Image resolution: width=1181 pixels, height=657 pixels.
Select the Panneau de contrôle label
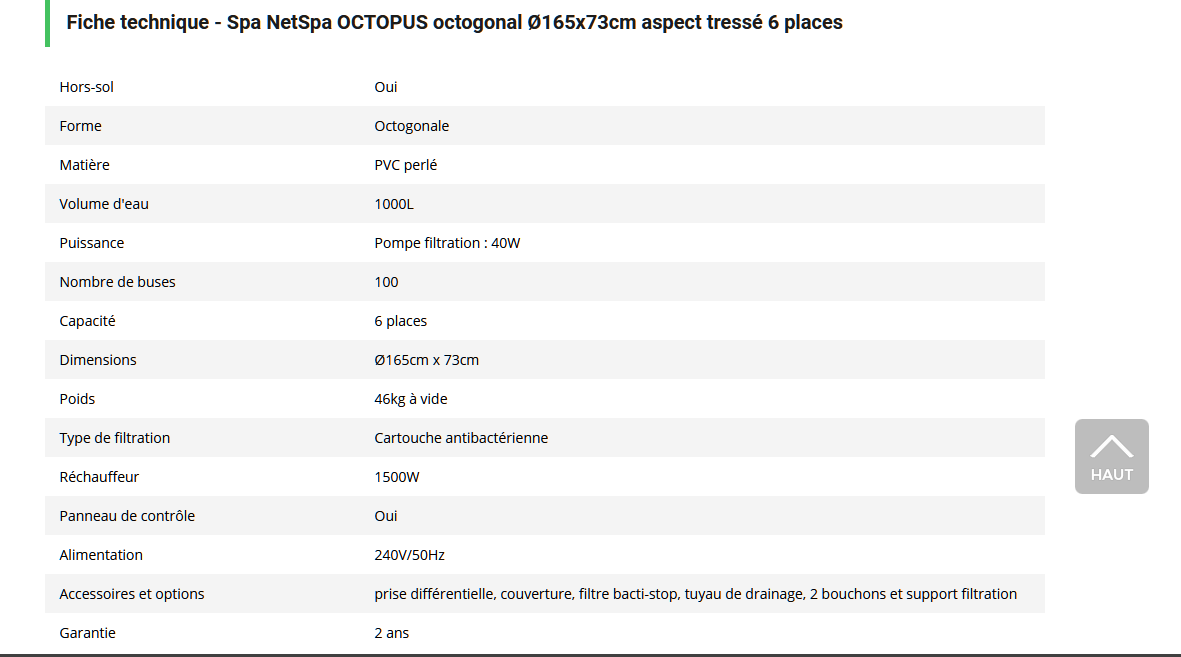click(x=127, y=516)
